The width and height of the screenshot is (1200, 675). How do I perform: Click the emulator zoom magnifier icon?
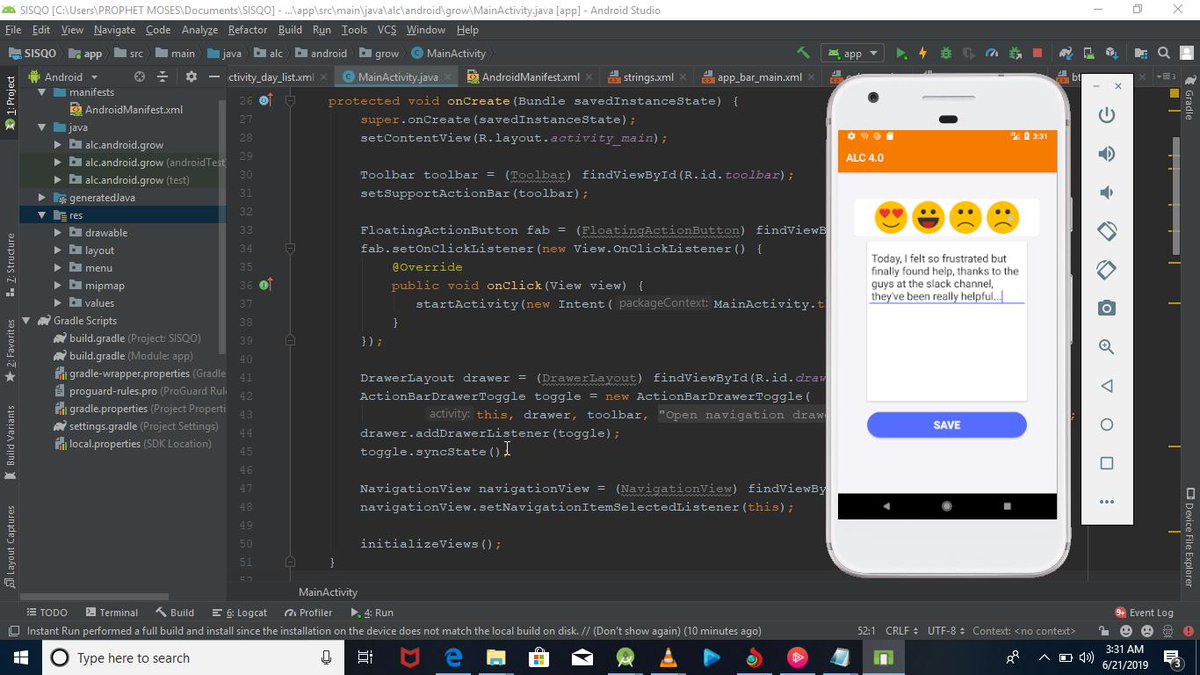tap(1106, 347)
